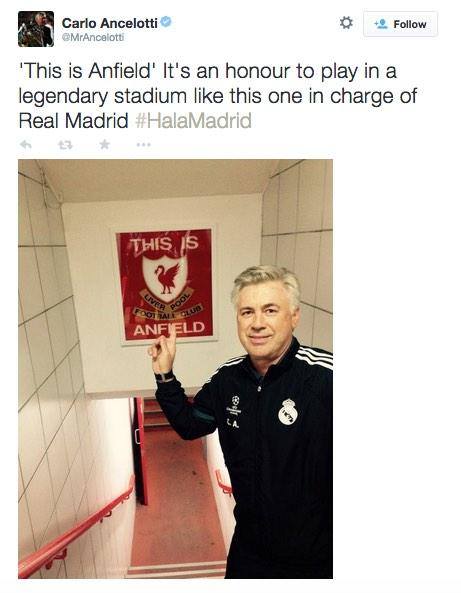This screenshot has height=593, width=461.
Task: Open the #HalaMadrid hashtag
Action: tap(193, 121)
